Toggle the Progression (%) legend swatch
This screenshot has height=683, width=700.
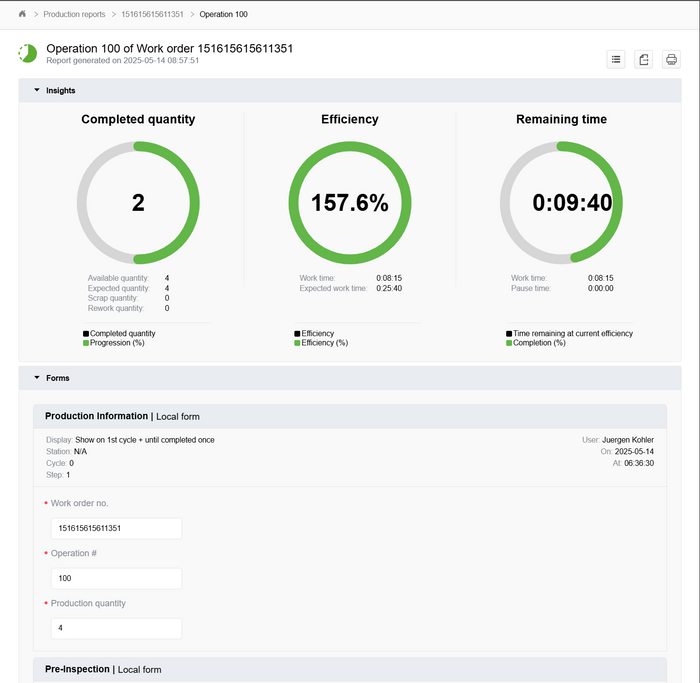[86, 343]
